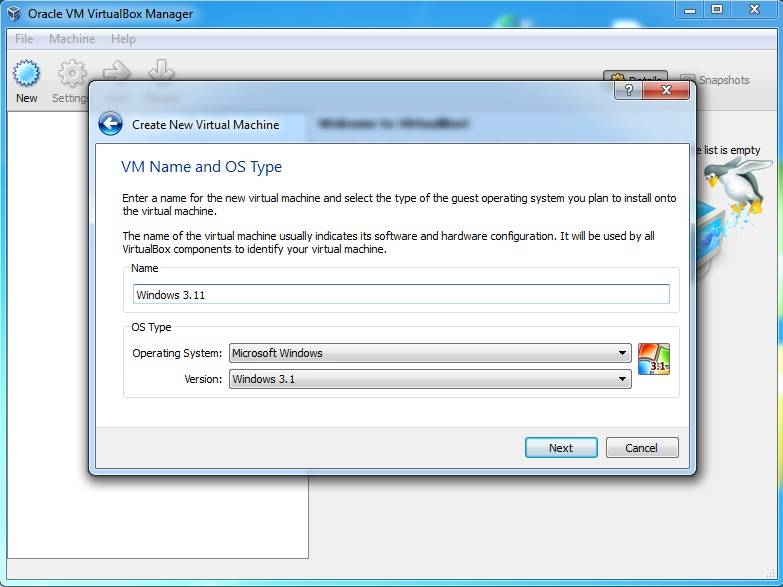Click the VirtualBox title bar app icon
The image size is (783, 587).
click(14, 13)
